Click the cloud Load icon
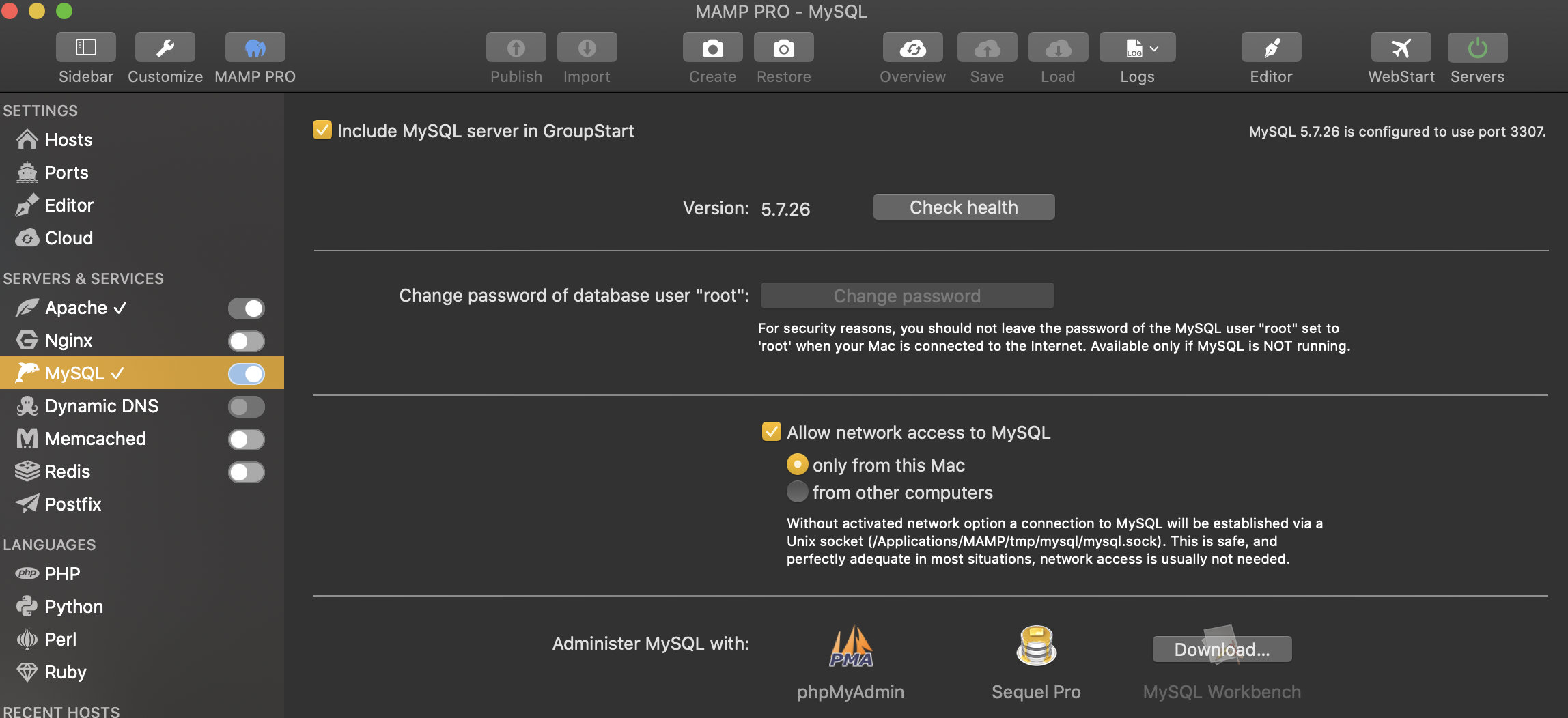The height and width of the screenshot is (718, 1568). tap(1059, 48)
